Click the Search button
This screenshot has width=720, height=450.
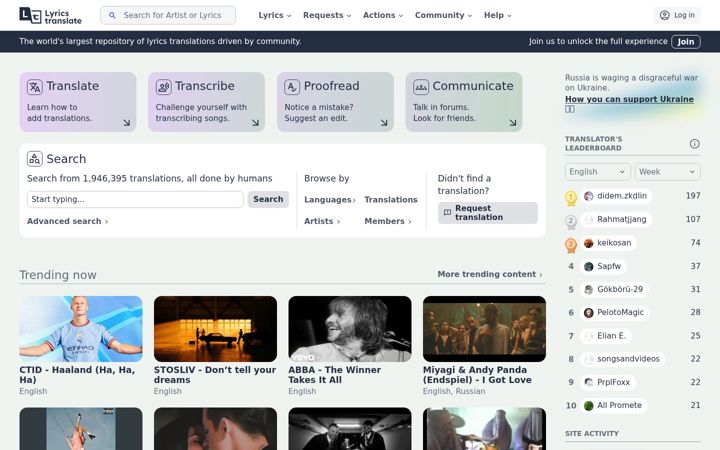point(268,199)
